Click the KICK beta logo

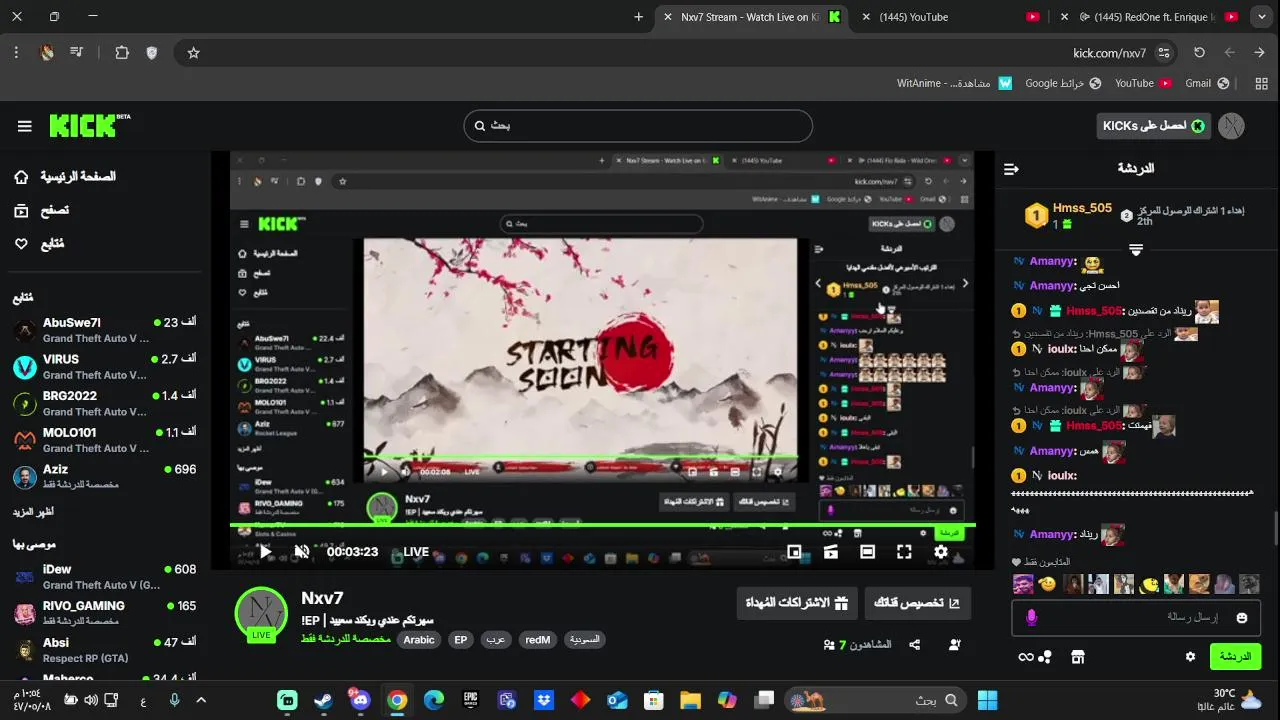90,125
